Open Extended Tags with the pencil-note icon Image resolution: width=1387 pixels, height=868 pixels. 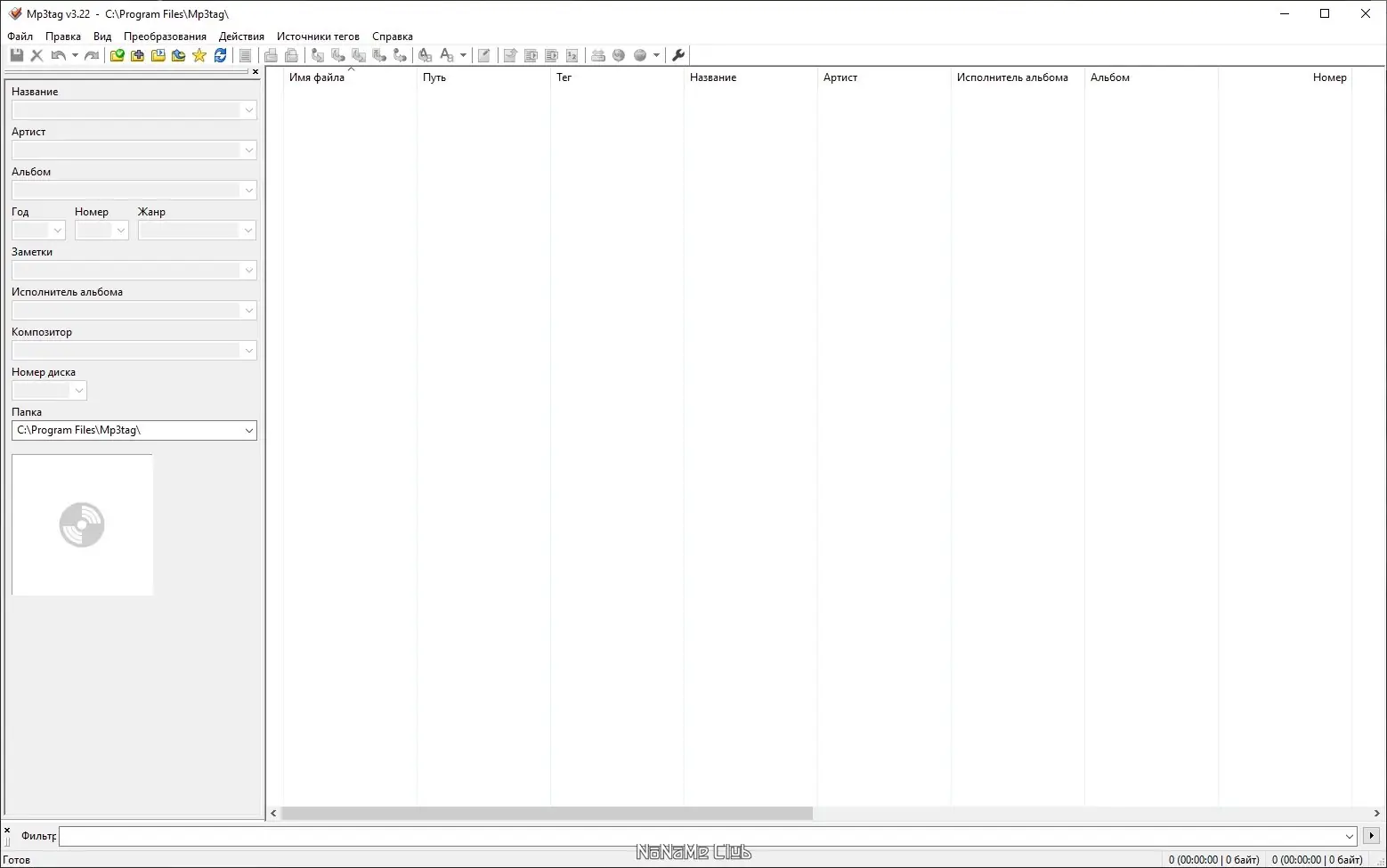click(484, 55)
